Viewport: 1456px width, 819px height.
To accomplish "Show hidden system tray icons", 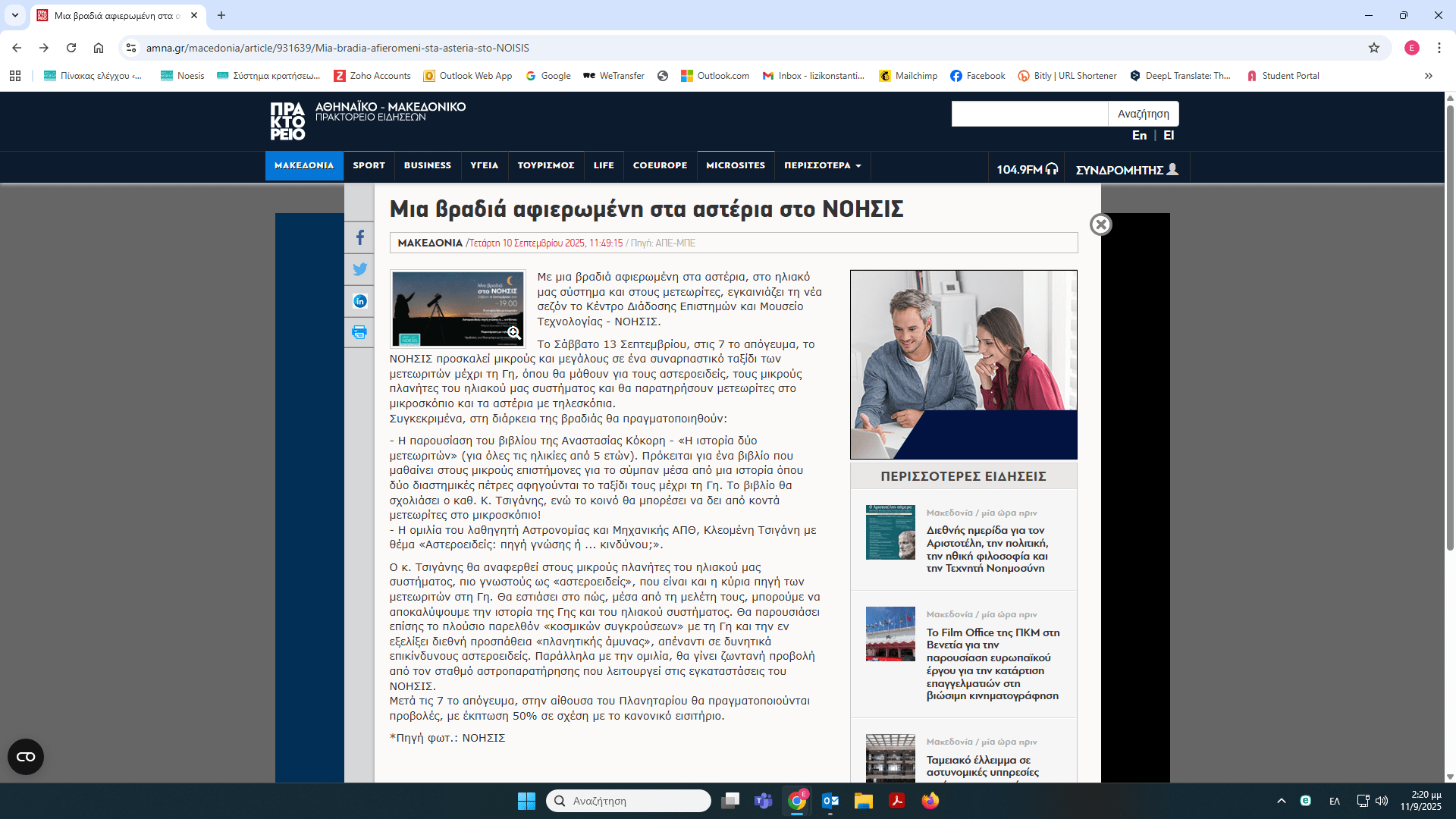I will click(1281, 801).
